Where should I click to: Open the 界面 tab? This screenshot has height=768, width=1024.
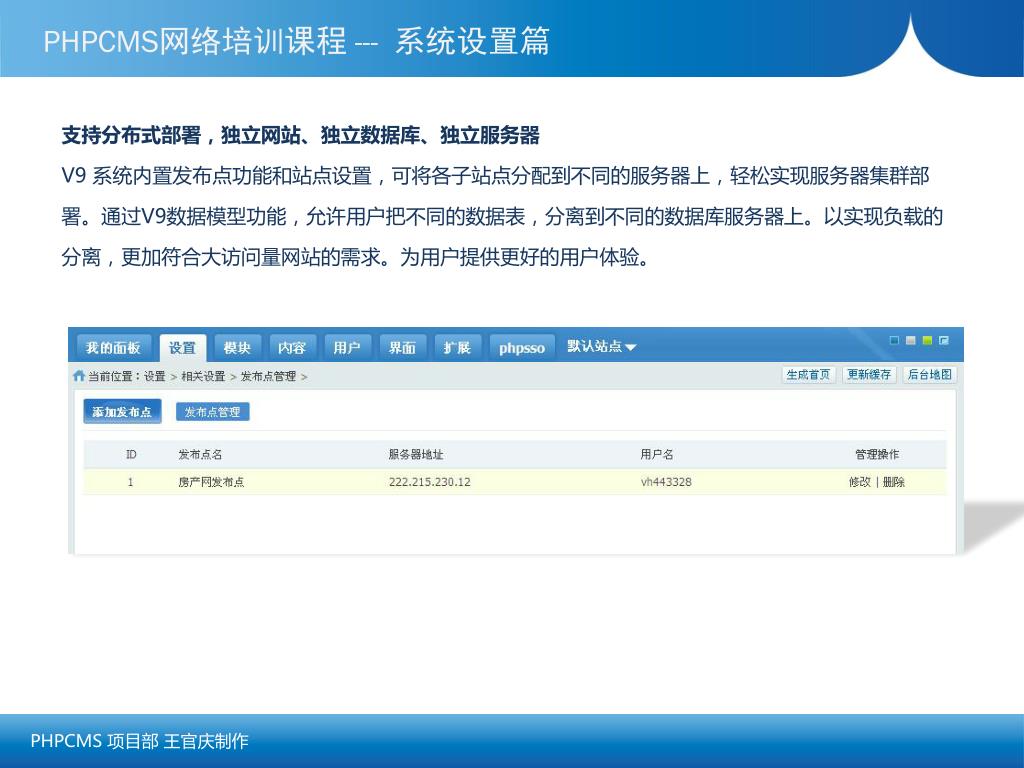point(402,348)
